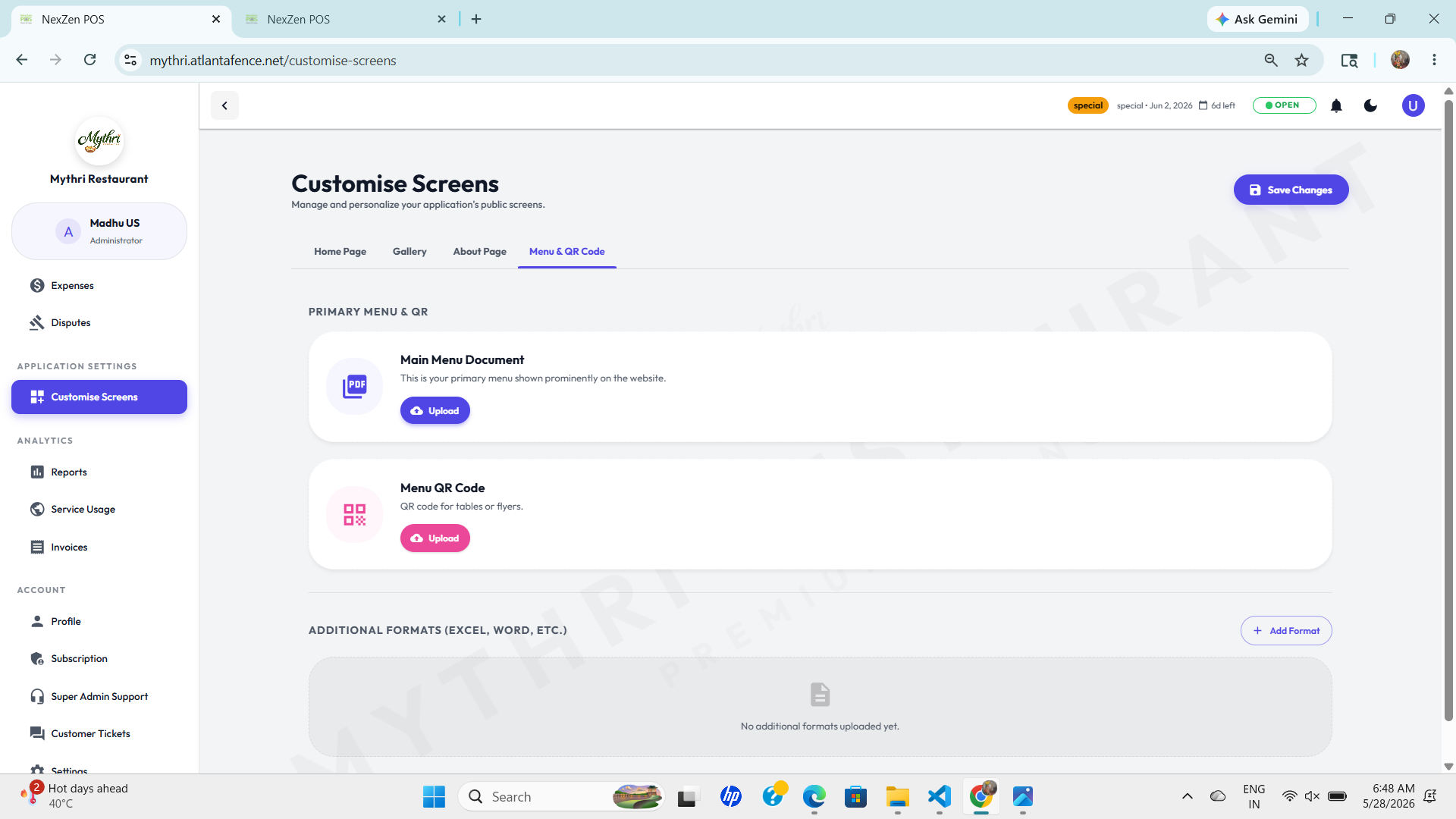Click the Mythri Restaurant logo
The height and width of the screenshot is (819, 1456).
tap(99, 140)
